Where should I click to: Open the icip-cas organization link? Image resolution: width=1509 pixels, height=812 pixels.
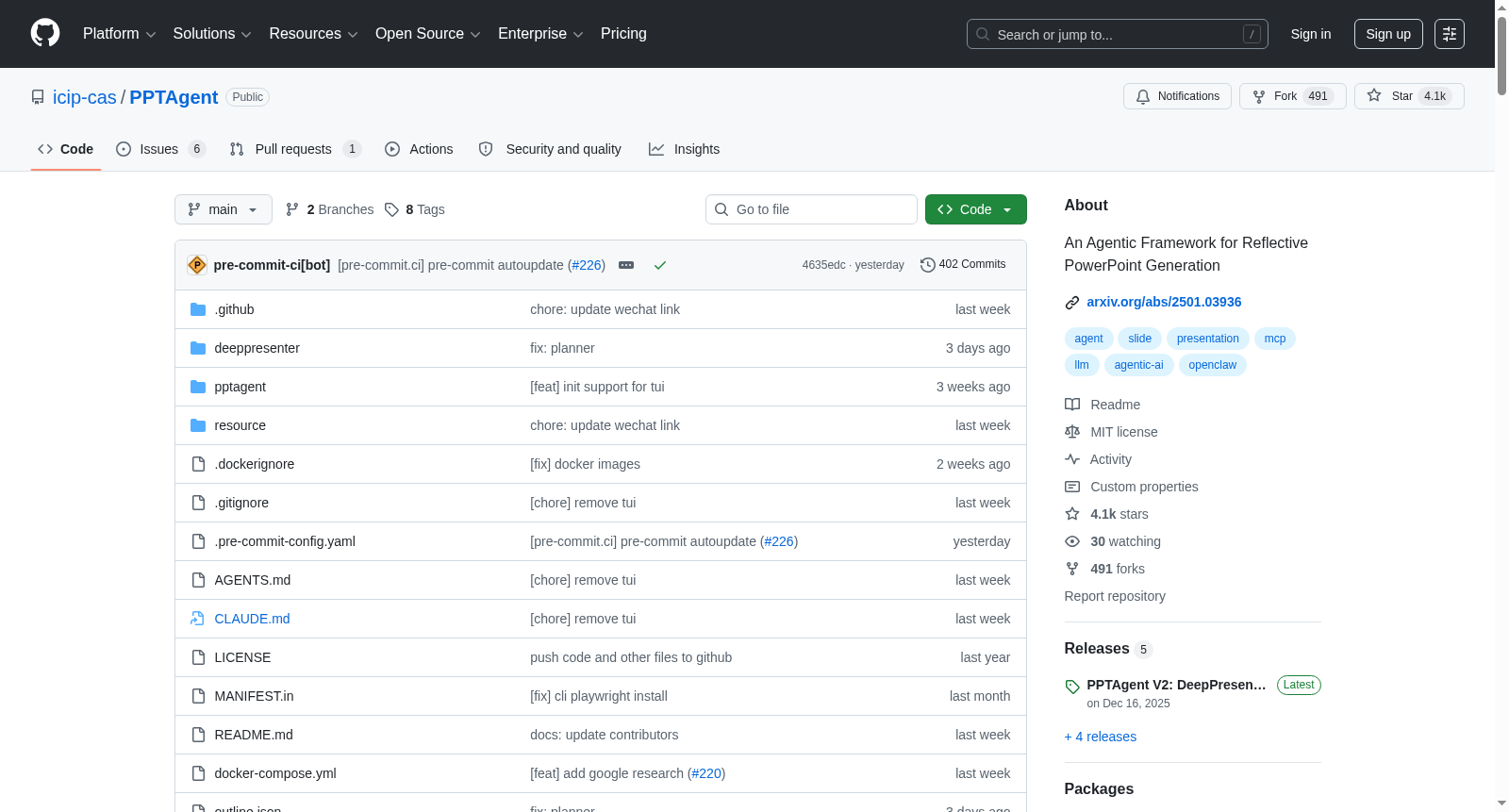[85, 97]
